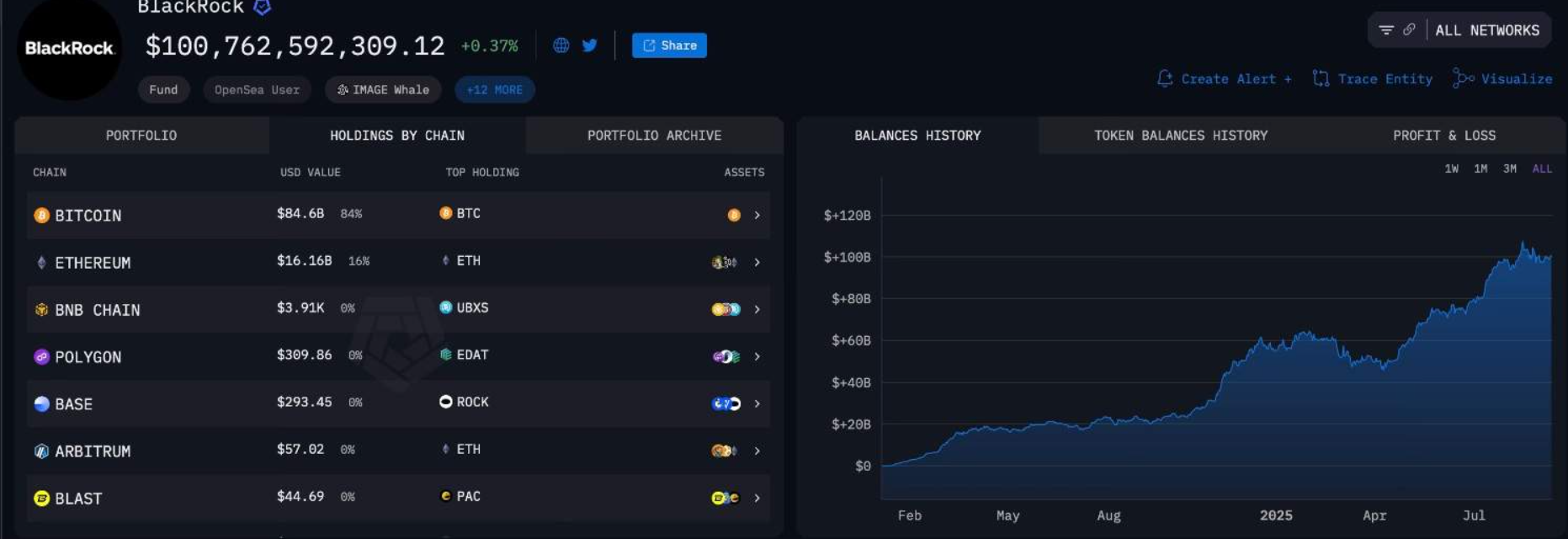Viewport: 1568px width, 539px height.
Task: Open the Portfolio Archive tab
Action: [x=655, y=136]
